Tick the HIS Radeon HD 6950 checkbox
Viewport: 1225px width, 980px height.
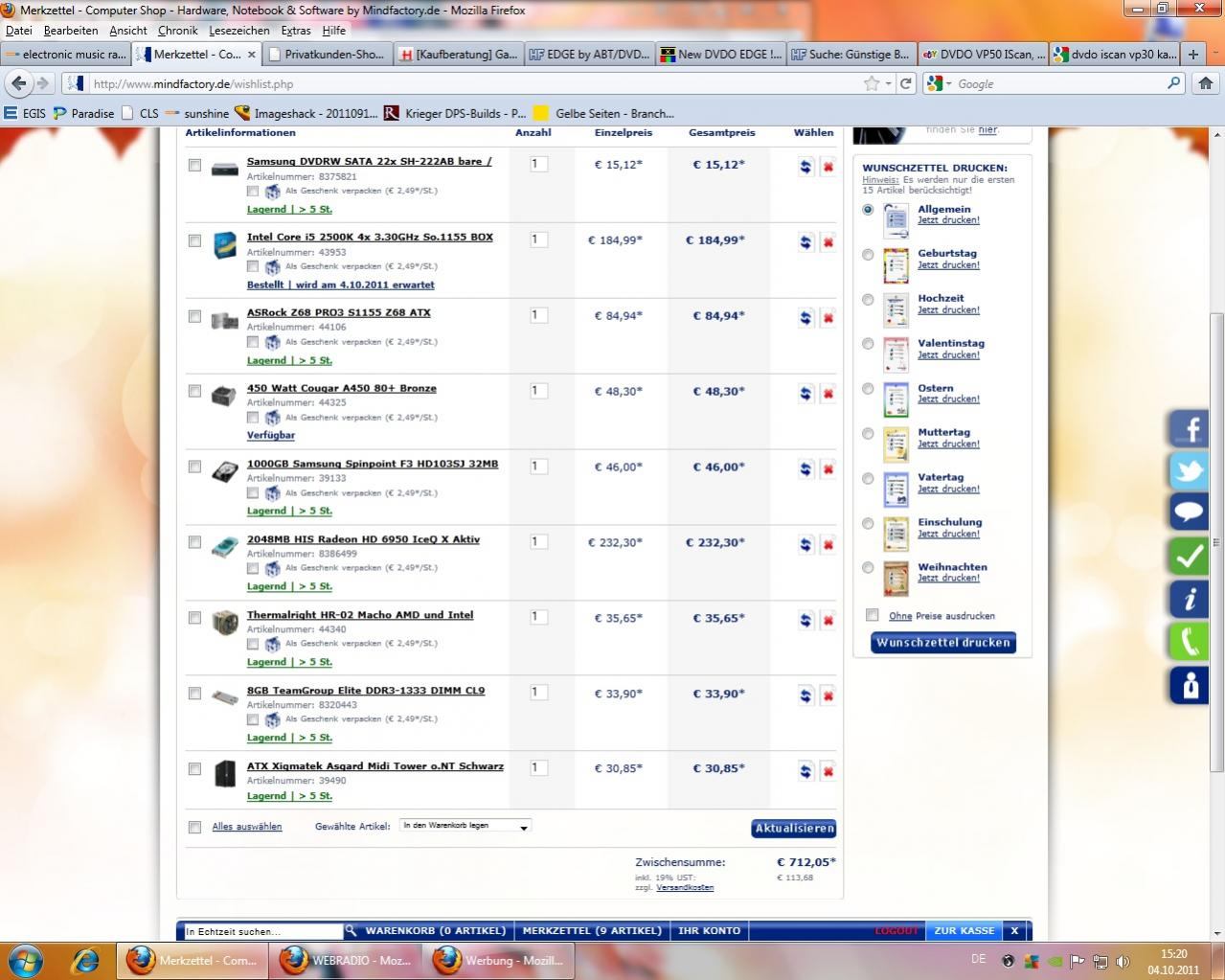(x=194, y=543)
